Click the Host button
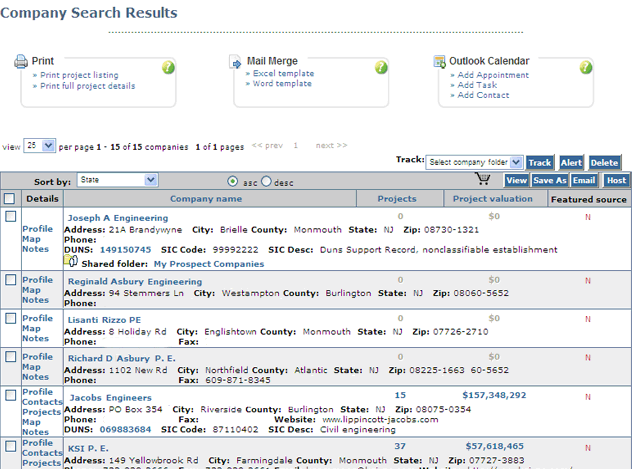Image resolution: width=637 pixels, height=469 pixels. point(616,180)
